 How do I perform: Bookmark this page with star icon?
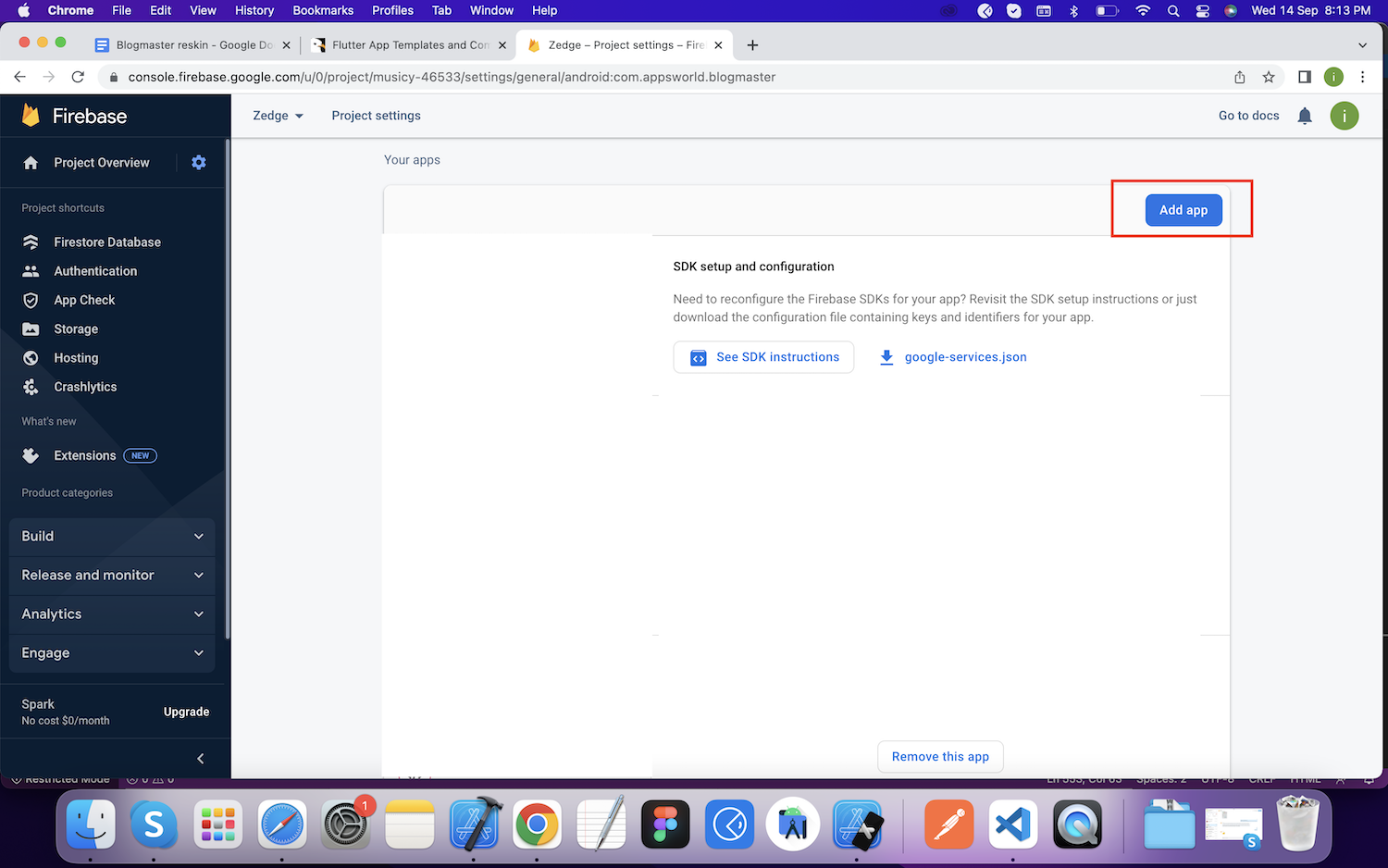tap(1269, 77)
